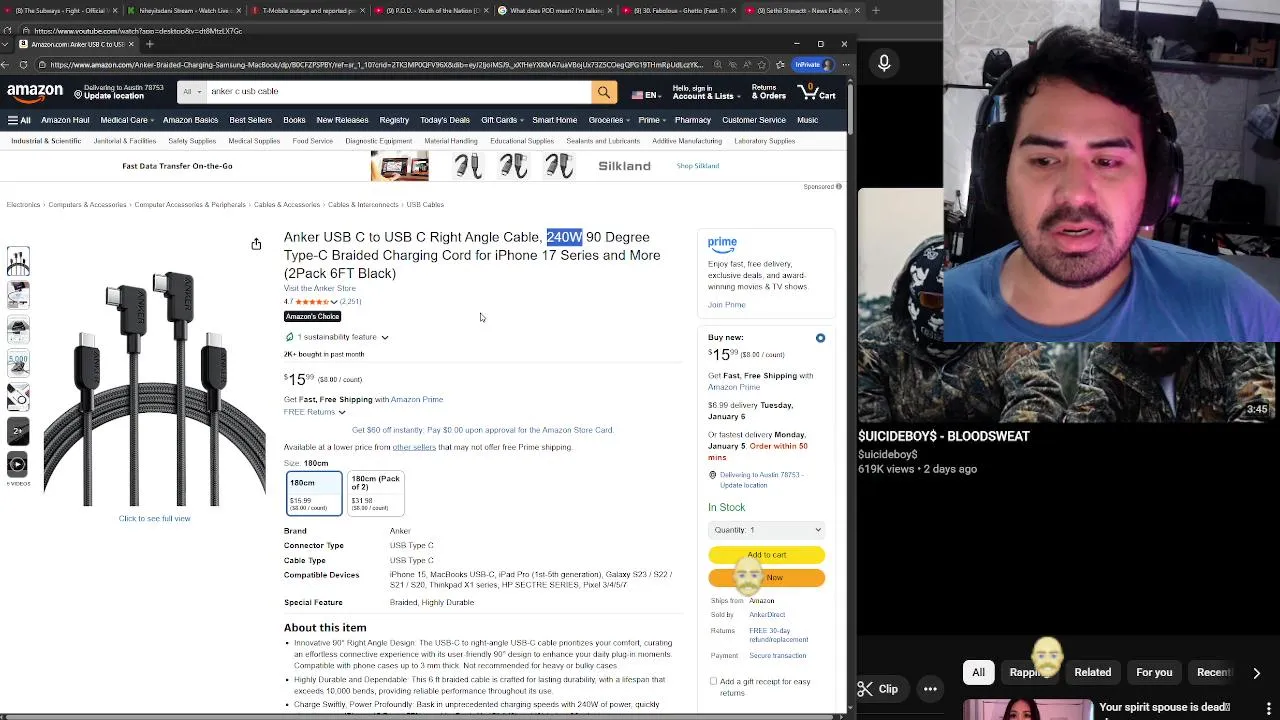Open the Medical Care dropdown
This screenshot has height=720, width=1280.
[127, 120]
